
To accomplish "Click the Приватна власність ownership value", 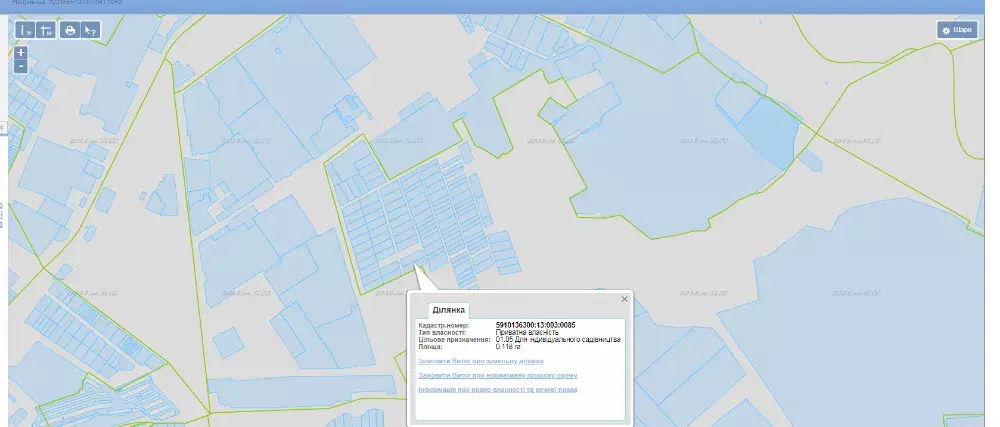I will pyautogui.click(x=526, y=332).
